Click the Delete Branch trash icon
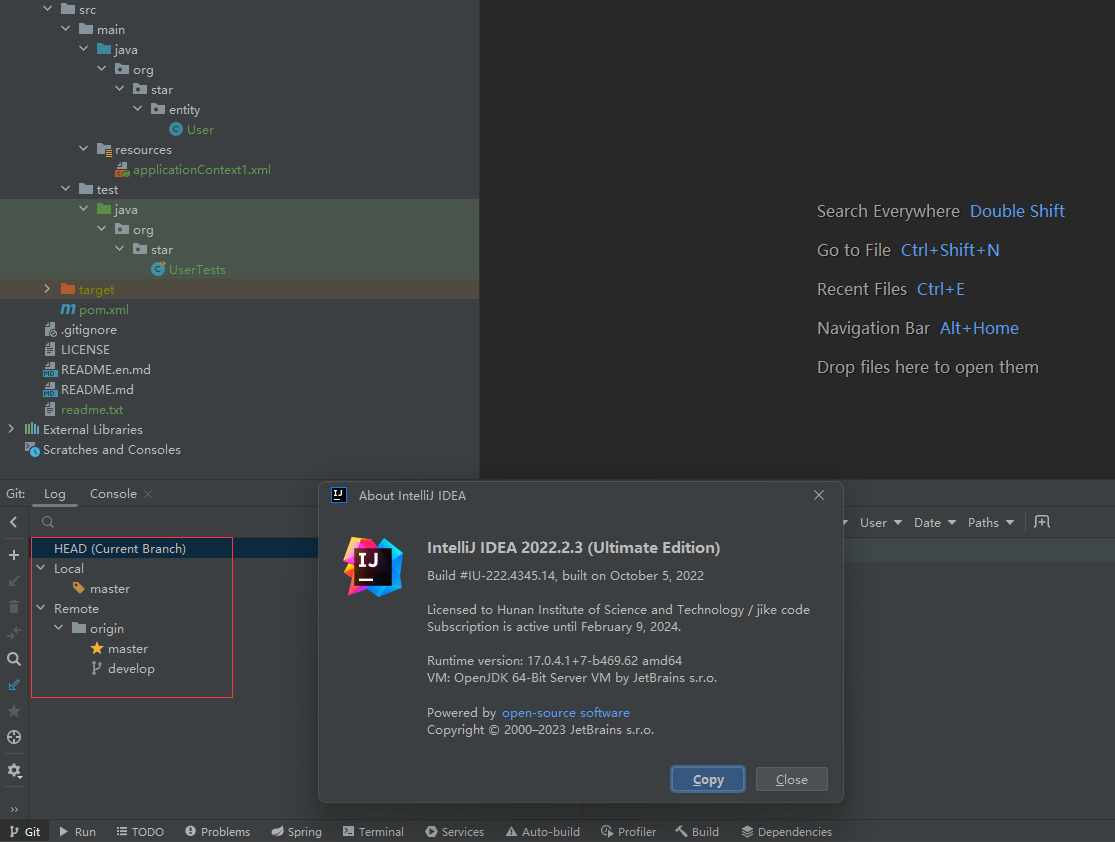 tap(14, 607)
